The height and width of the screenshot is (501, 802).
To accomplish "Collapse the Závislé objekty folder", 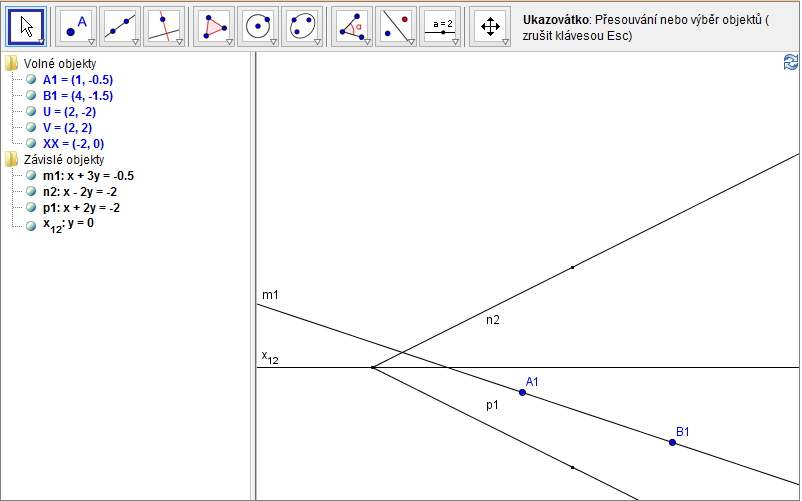I will [11, 160].
